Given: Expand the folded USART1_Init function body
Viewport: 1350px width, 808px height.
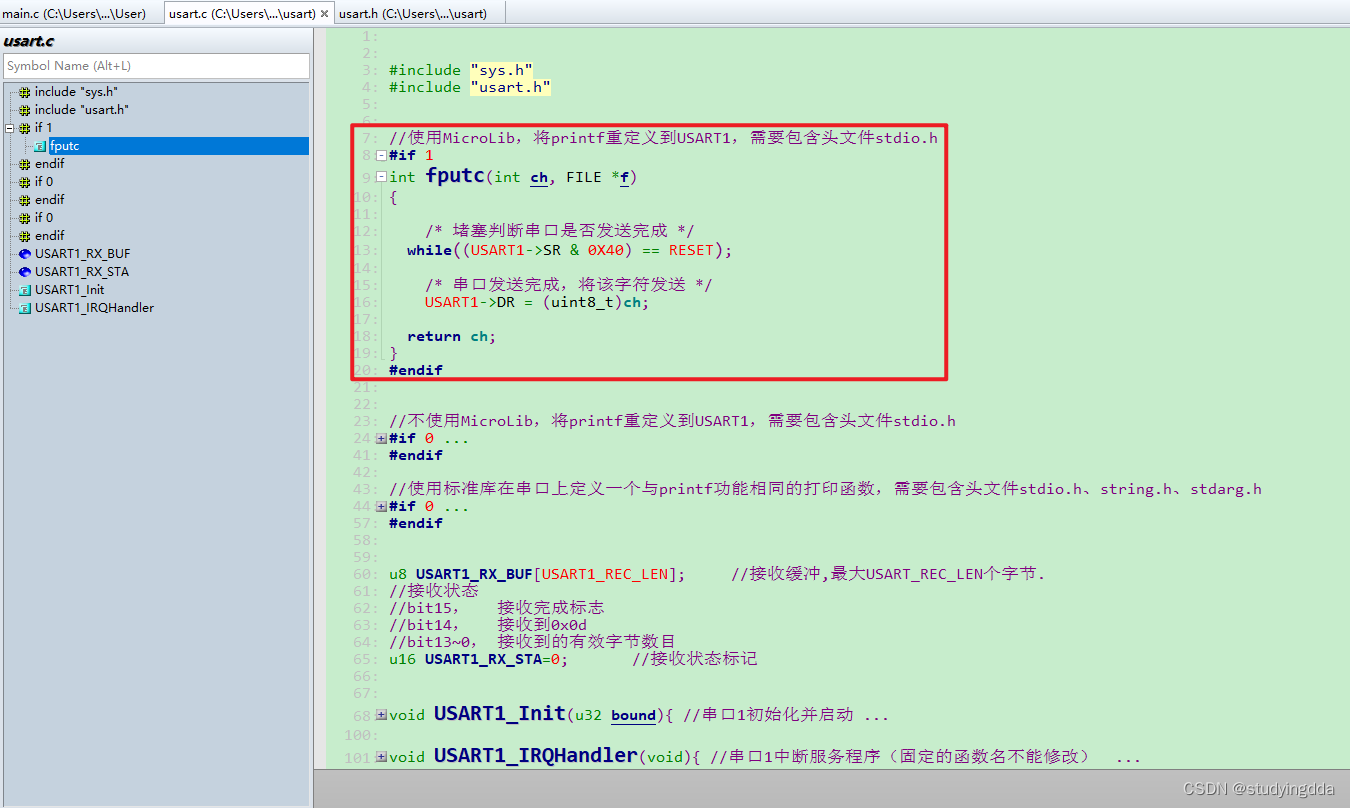Looking at the screenshot, I should click(x=381, y=715).
